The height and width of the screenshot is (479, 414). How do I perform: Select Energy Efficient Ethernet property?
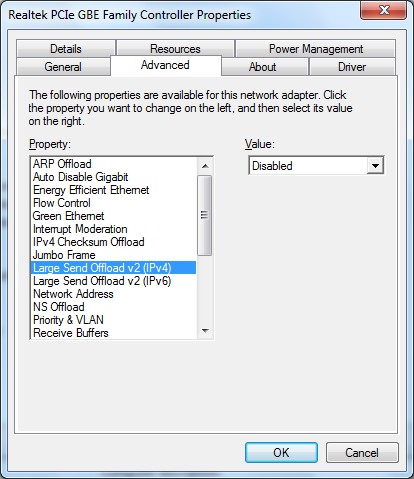(x=91, y=190)
